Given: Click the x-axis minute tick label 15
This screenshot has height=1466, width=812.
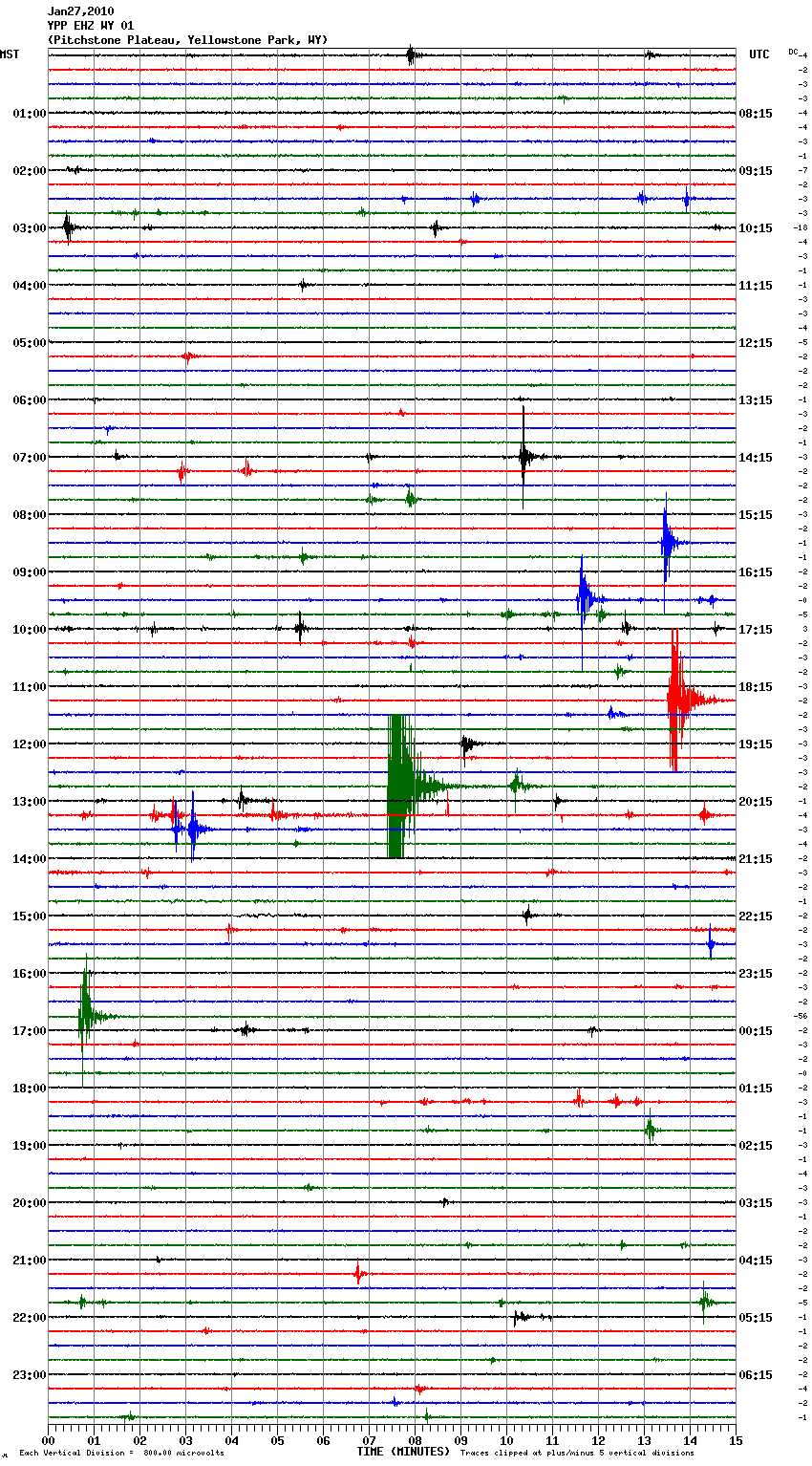Looking at the screenshot, I should tap(736, 1440).
